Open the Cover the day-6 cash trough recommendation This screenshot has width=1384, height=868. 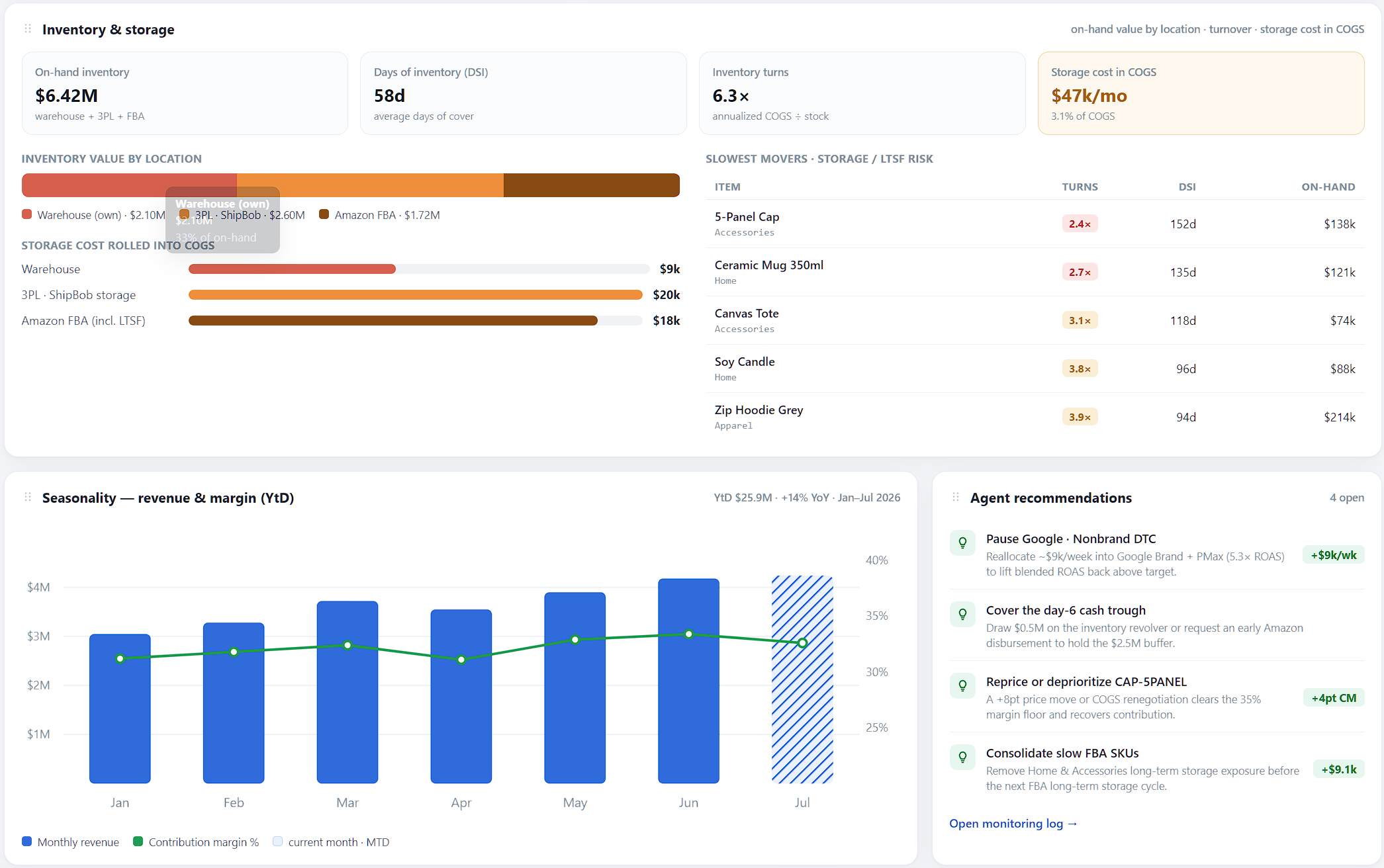click(x=1157, y=626)
